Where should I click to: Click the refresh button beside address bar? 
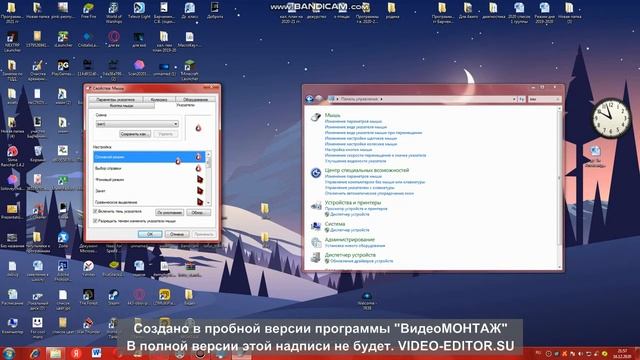pyautogui.click(x=522, y=99)
